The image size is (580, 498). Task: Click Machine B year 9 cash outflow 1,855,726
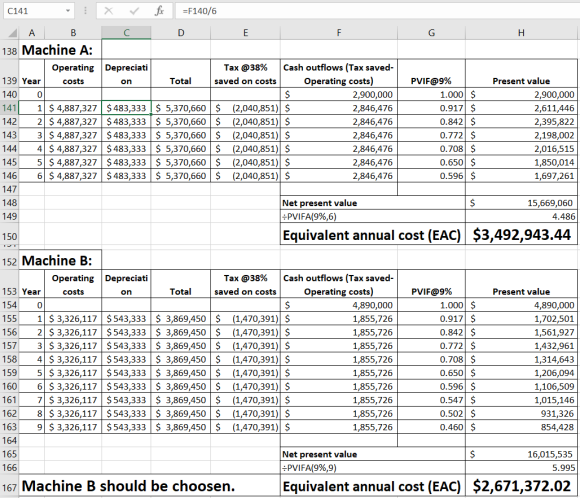(x=339, y=427)
